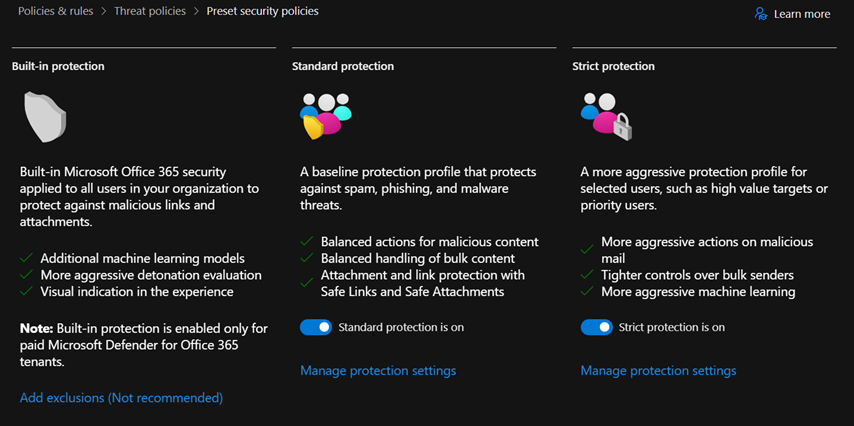The image size is (854, 426).
Task: Click Add exclusions (Not recommended) link
Action: 121,398
